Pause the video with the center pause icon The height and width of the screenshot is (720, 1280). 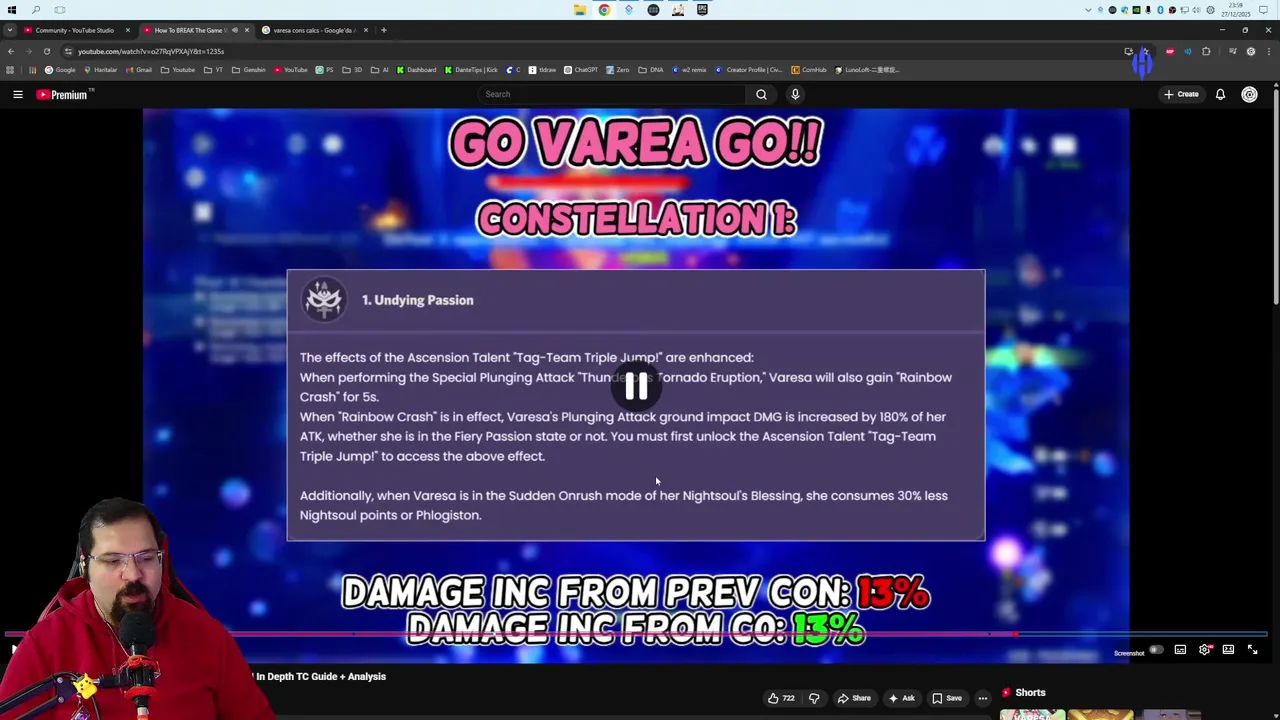(x=636, y=388)
